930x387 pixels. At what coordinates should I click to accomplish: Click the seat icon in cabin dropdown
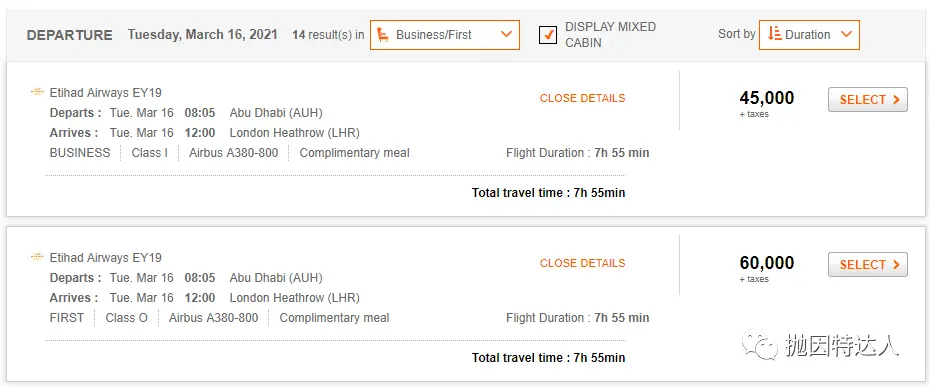pyautogui.click(x=383, y=34)
